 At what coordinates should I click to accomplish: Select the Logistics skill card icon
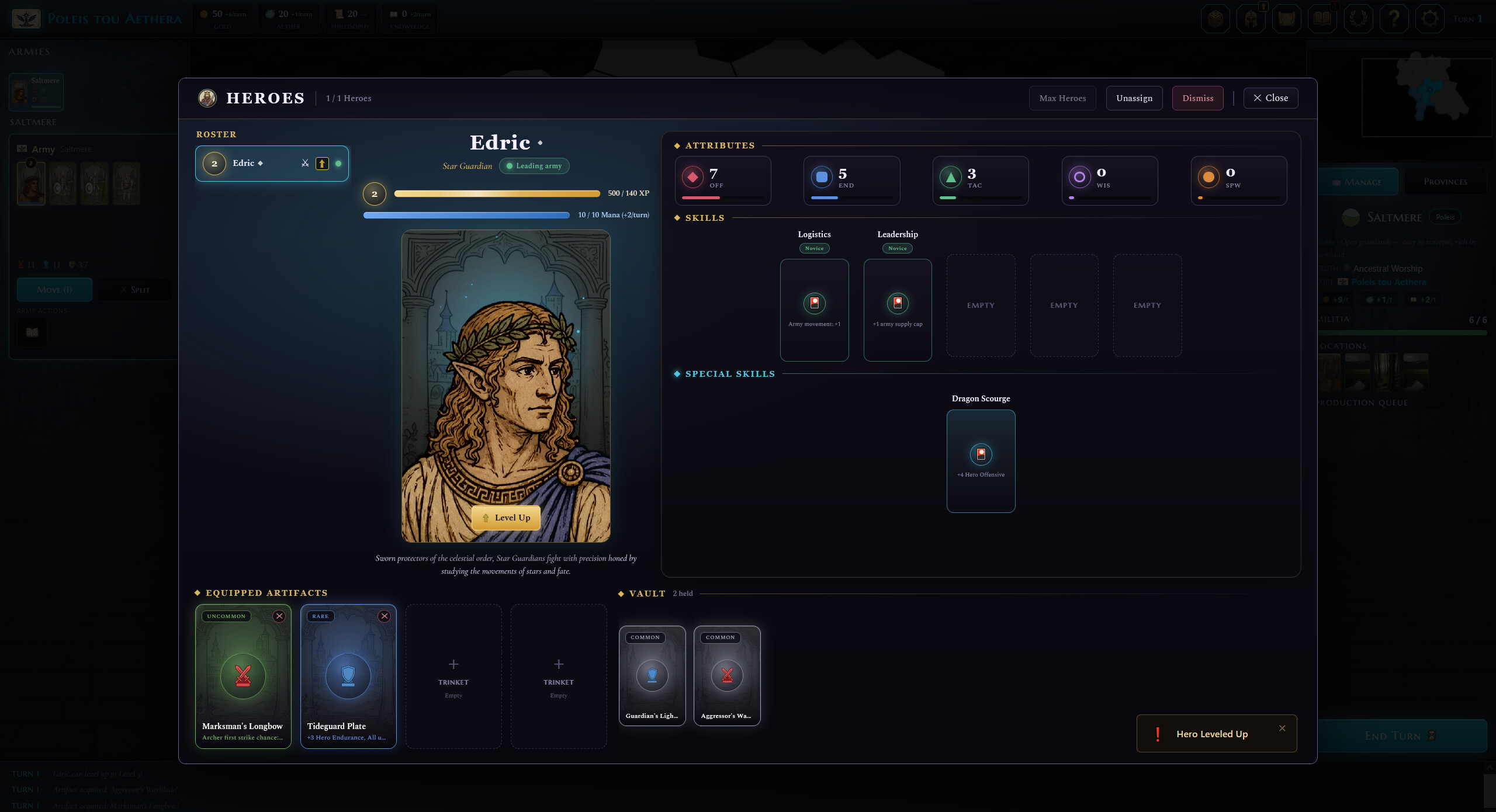click(x=814, y=303)
